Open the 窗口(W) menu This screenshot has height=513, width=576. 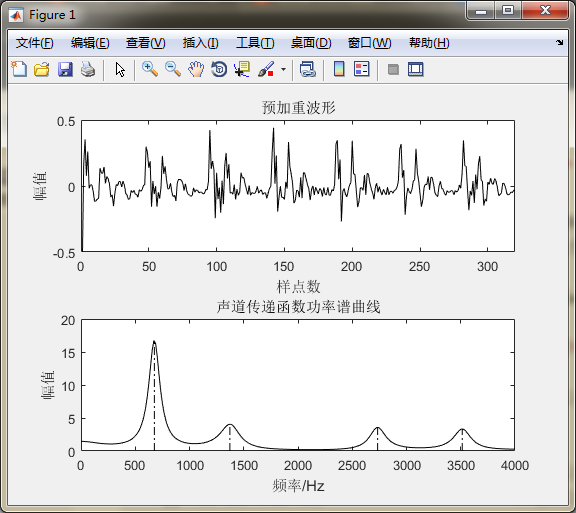(x=369, y=43)
